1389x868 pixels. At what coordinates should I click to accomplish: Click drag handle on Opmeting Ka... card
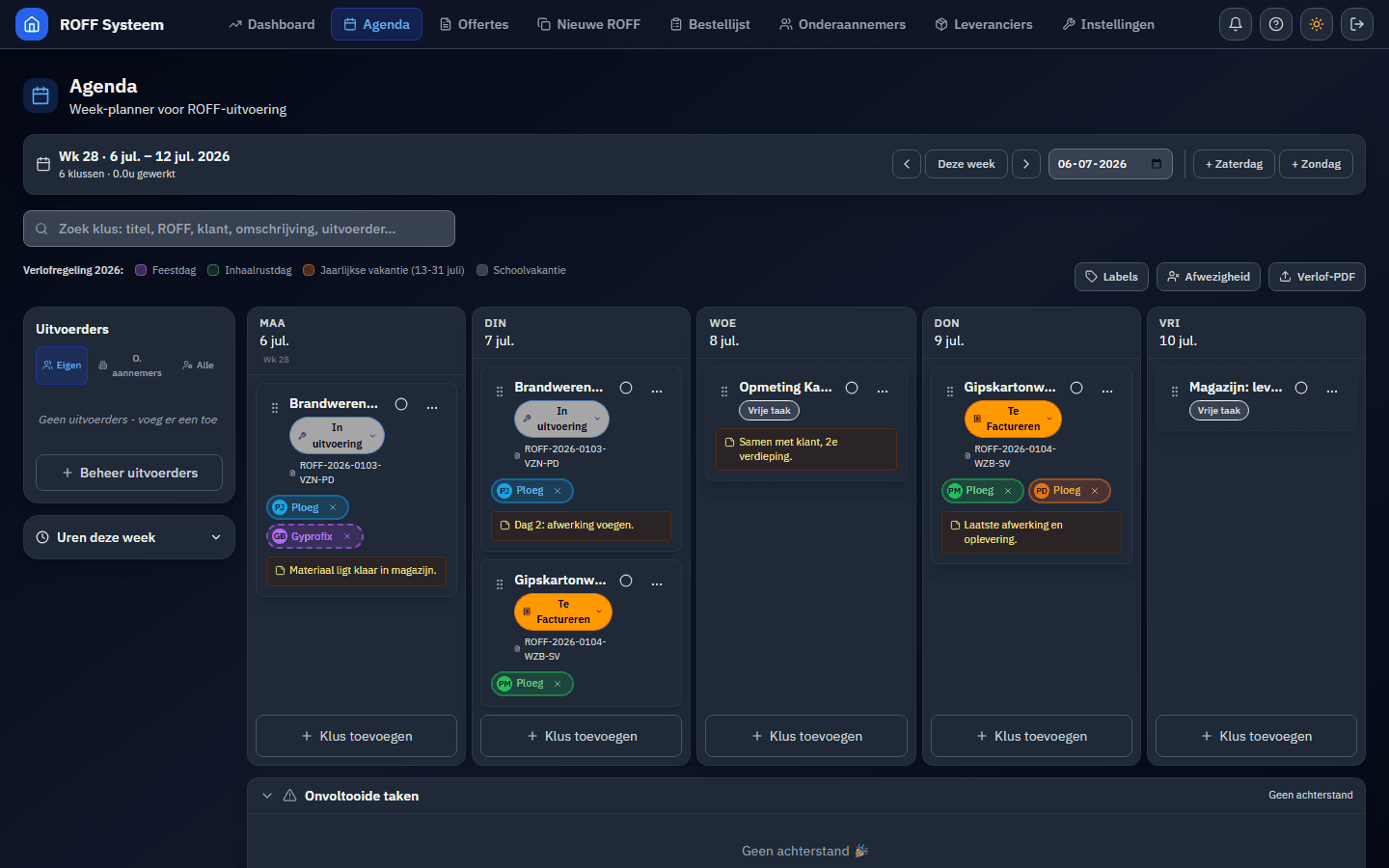point(724,392)
